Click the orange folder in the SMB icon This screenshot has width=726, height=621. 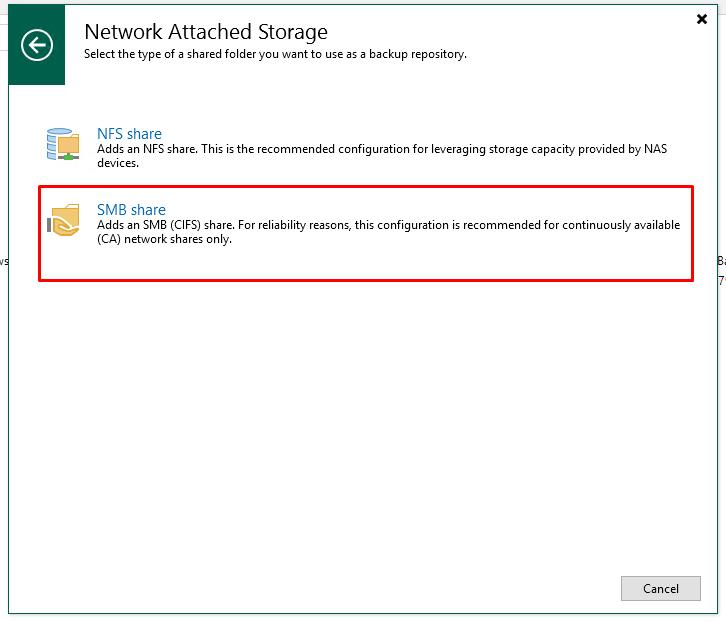click(x=66, y=220)
